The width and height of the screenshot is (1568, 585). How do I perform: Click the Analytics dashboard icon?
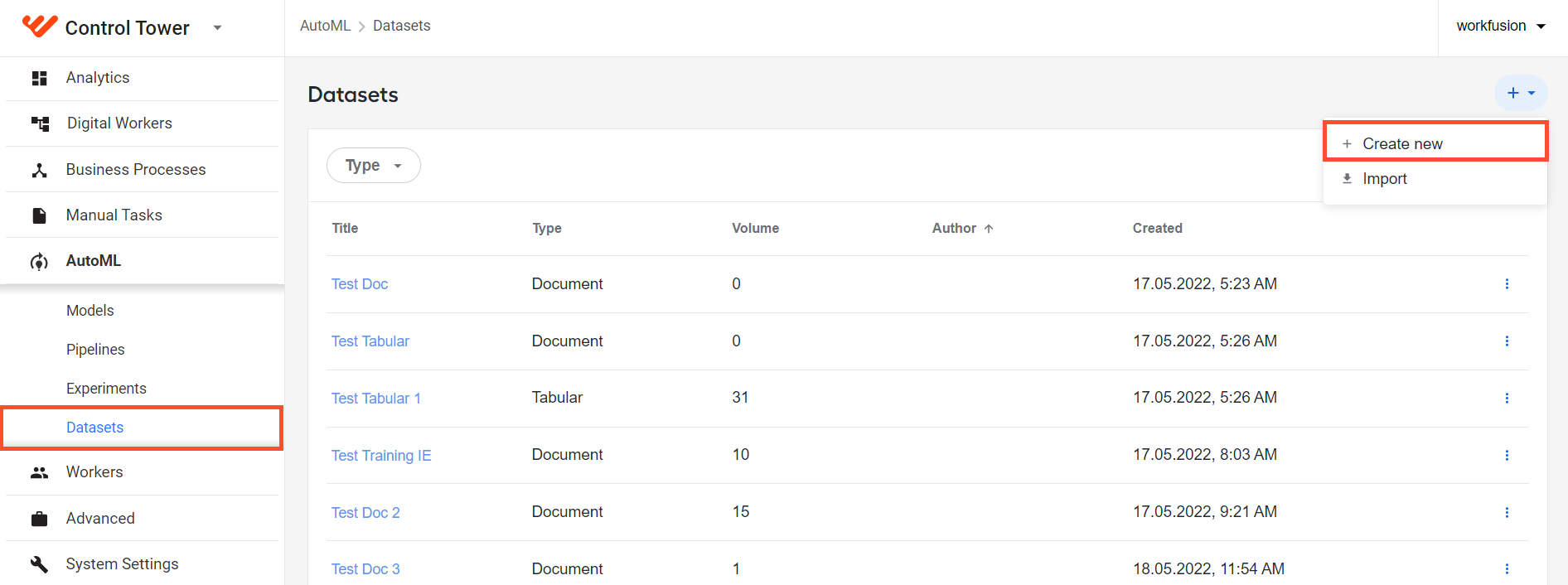39,78
